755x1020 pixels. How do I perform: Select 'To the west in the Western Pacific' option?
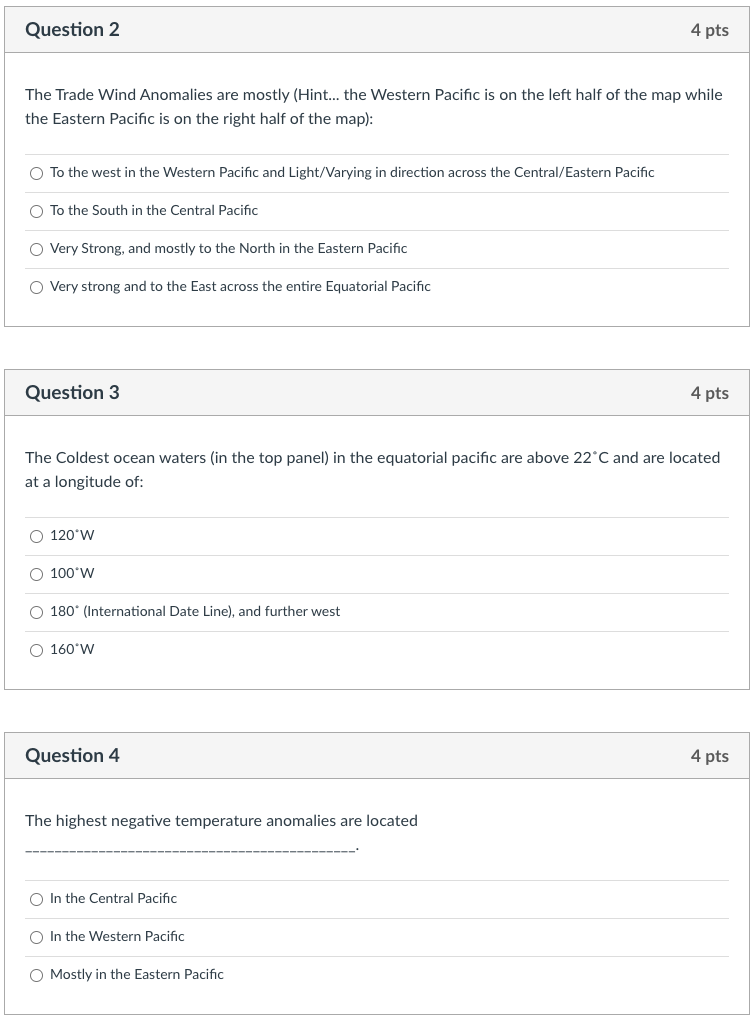point(36,173)
